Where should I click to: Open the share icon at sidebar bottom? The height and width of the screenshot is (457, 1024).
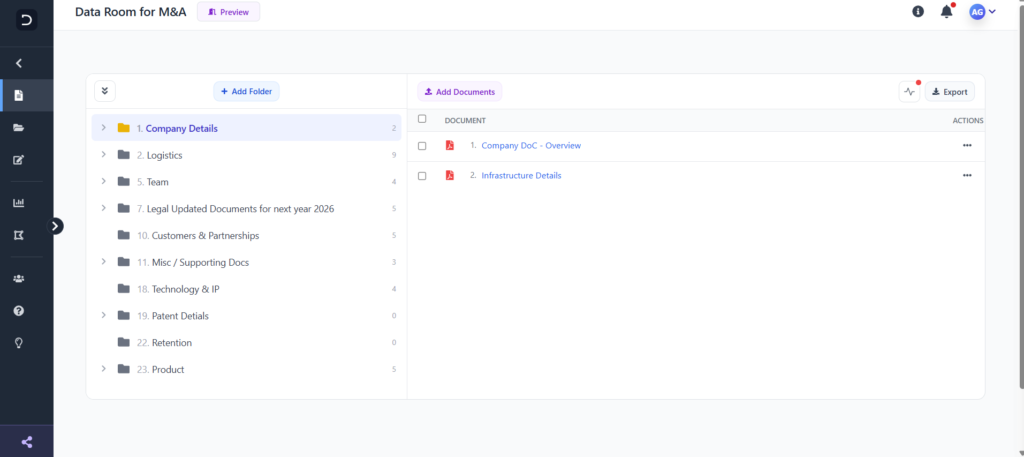pyautogui.click(x=27, y=442)
